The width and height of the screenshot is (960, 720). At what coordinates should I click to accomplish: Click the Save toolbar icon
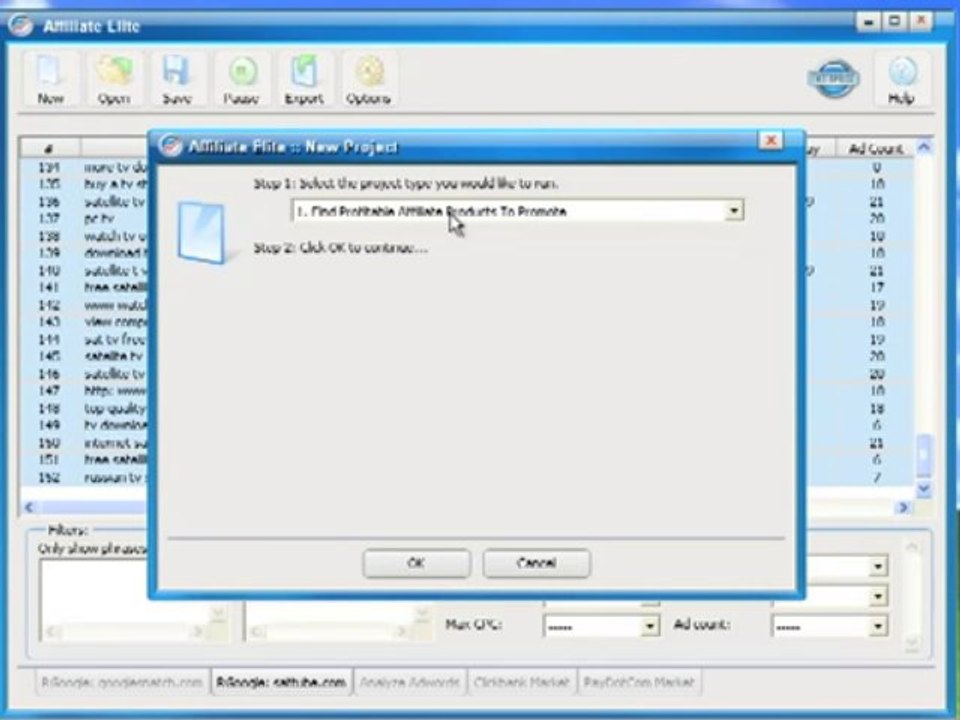coord(176,78)
